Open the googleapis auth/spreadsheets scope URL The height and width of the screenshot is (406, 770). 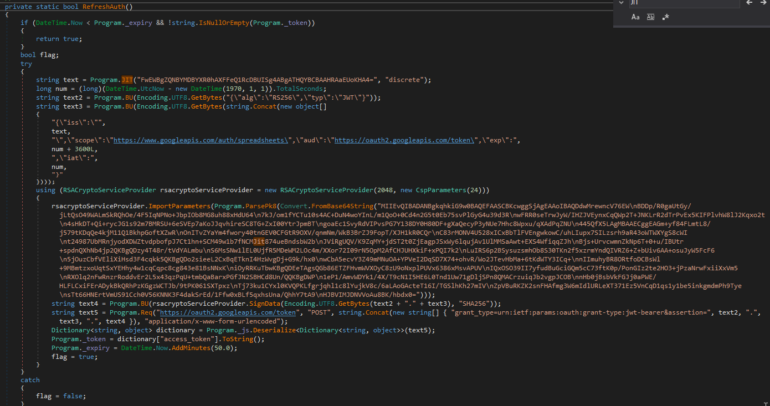(x=201, y=140)
